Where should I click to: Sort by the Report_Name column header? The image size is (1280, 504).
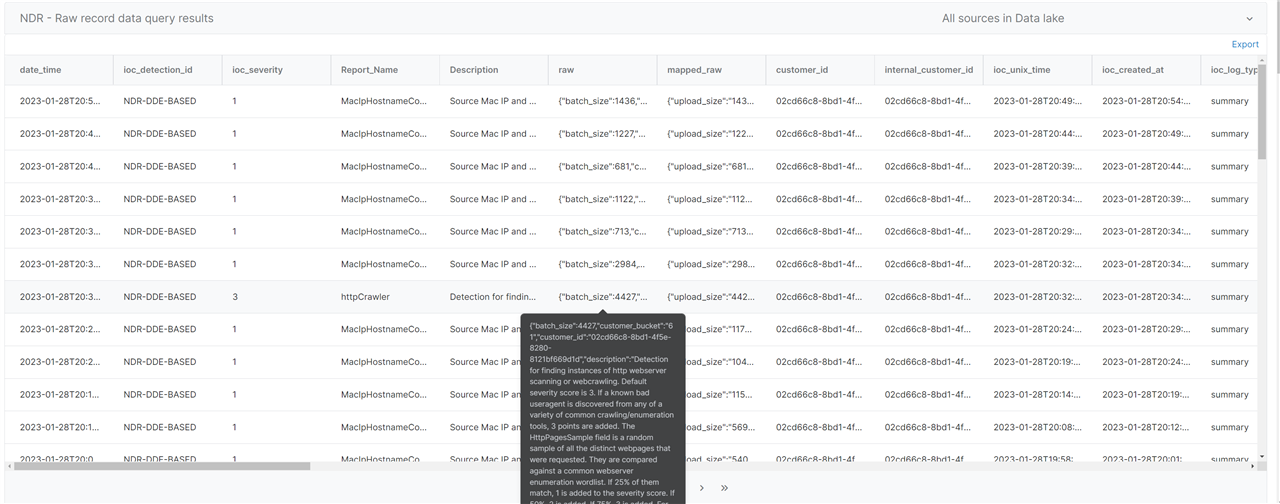click(369, 70)
